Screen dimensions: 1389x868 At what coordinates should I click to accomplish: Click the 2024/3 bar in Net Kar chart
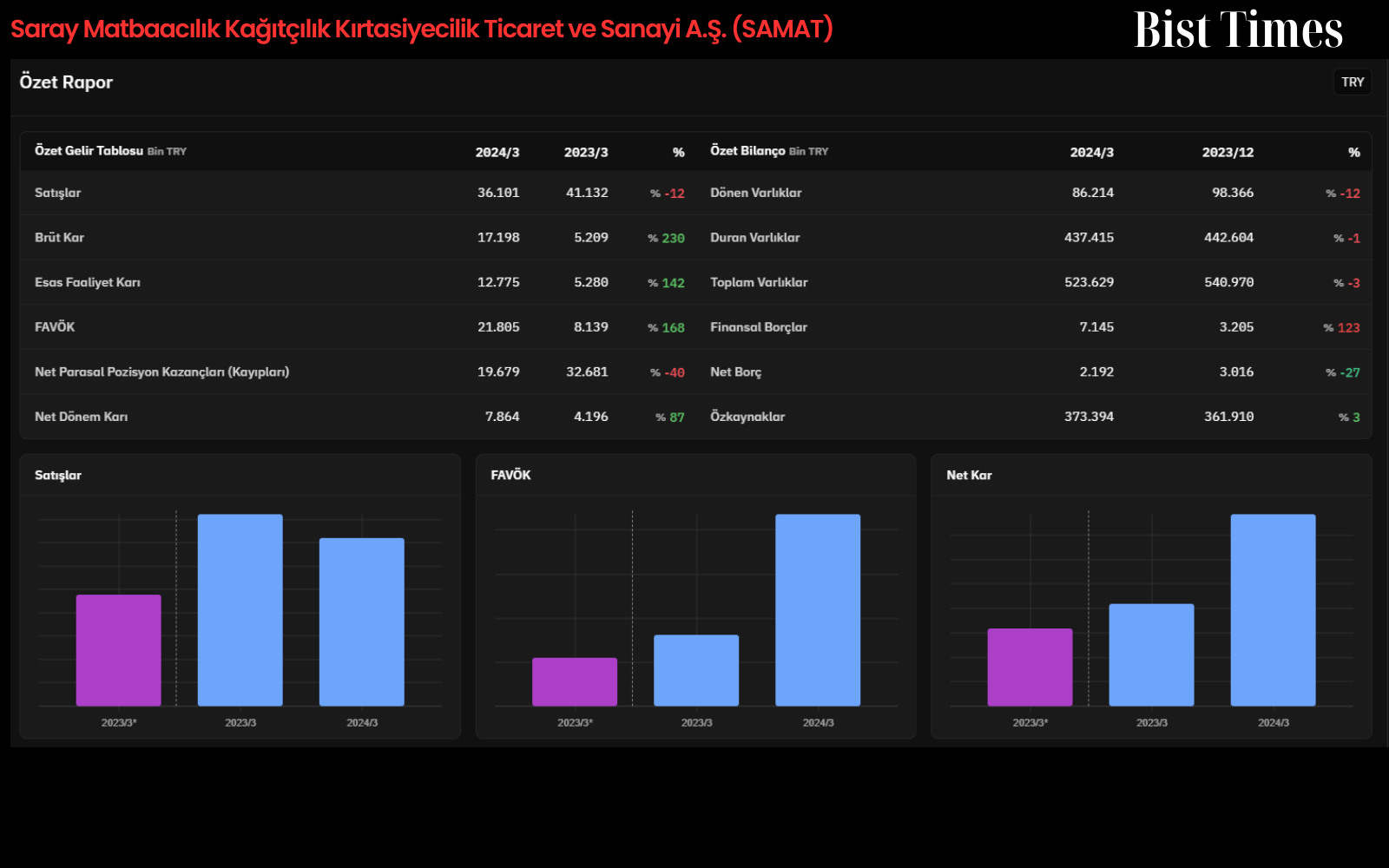pos(1273,609)
